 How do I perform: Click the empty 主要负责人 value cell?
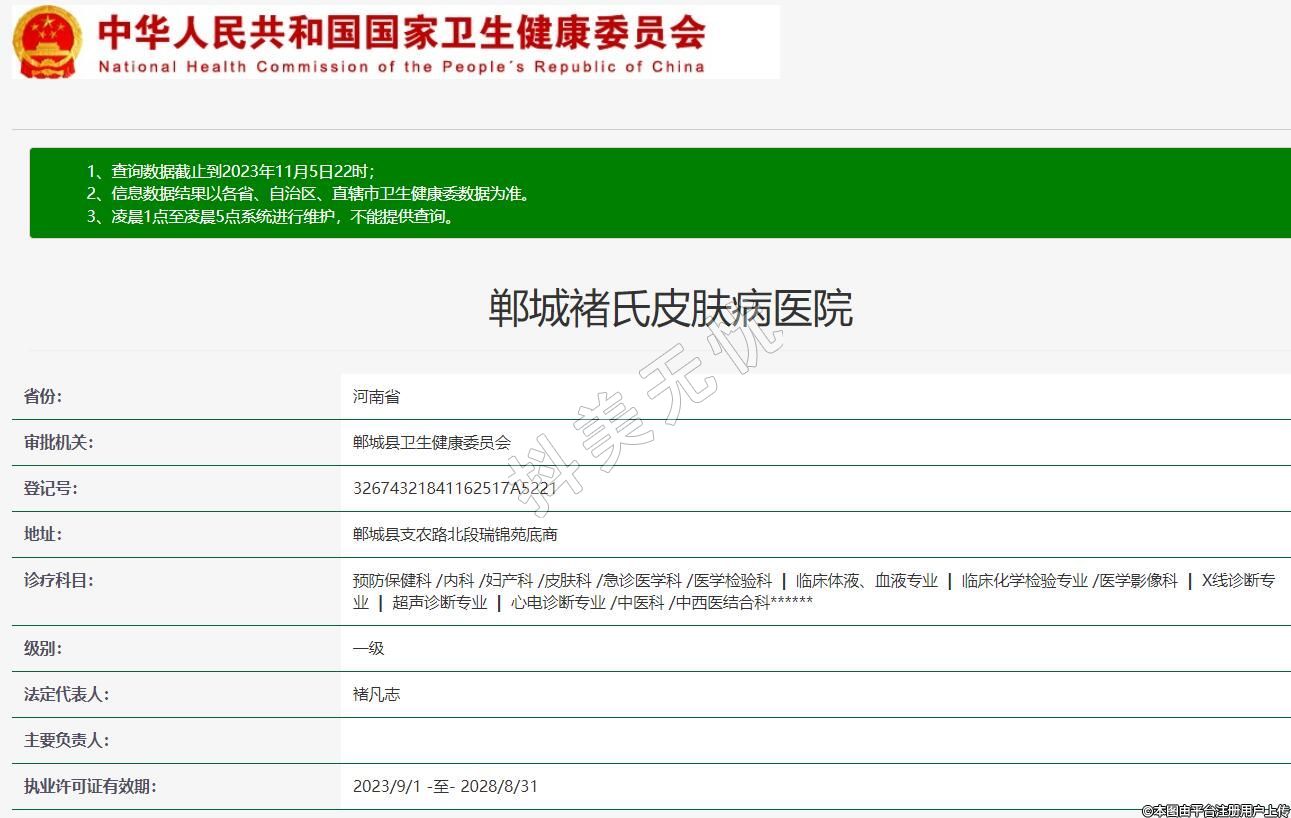click(x=815, y=741)
